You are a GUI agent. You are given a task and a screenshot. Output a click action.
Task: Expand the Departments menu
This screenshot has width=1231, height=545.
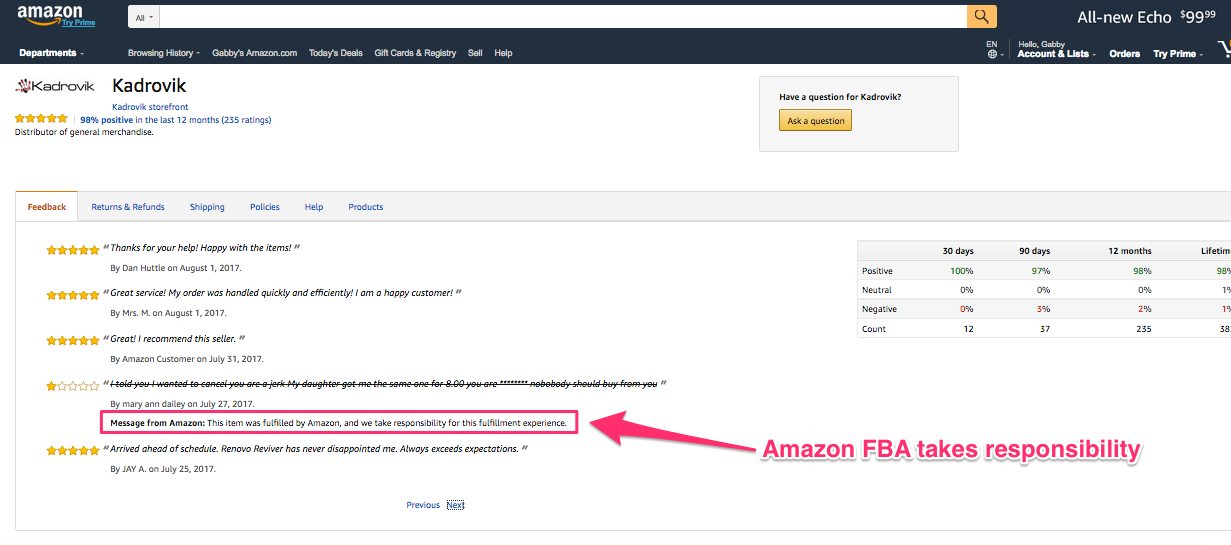(x=52, y=53)
